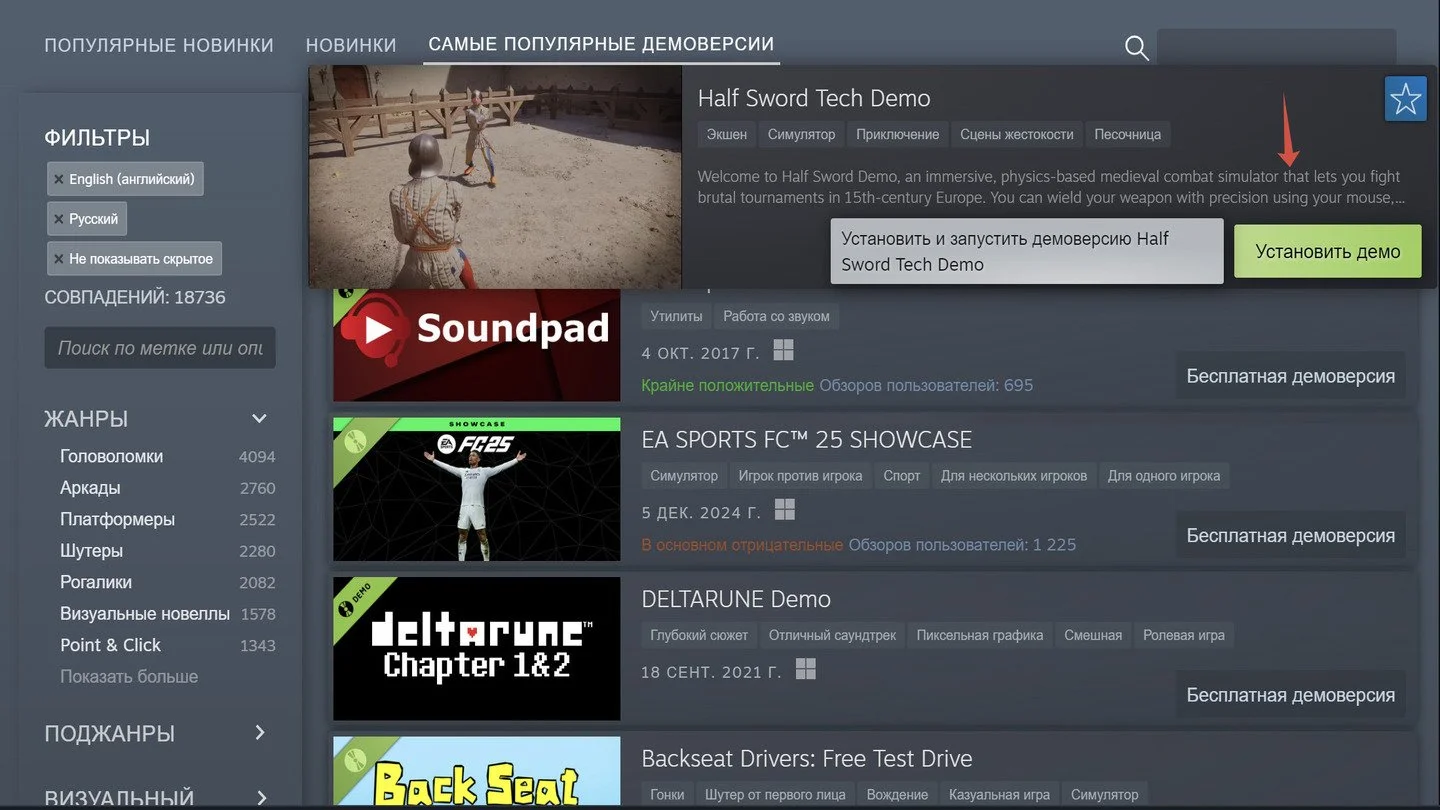Open Backseat Drivers: Free Test Drive title

point(807,758)
